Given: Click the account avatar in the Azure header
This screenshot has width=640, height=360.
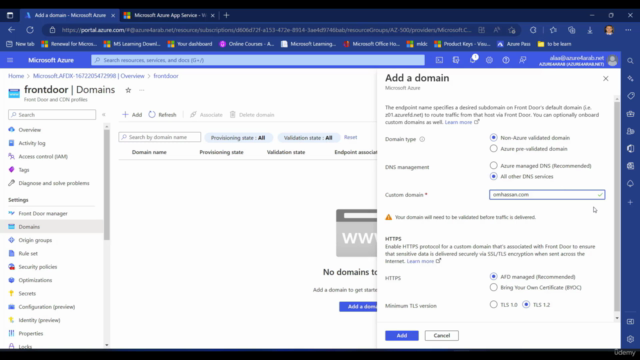Looking at the screenshot, I should click(612, 60).
